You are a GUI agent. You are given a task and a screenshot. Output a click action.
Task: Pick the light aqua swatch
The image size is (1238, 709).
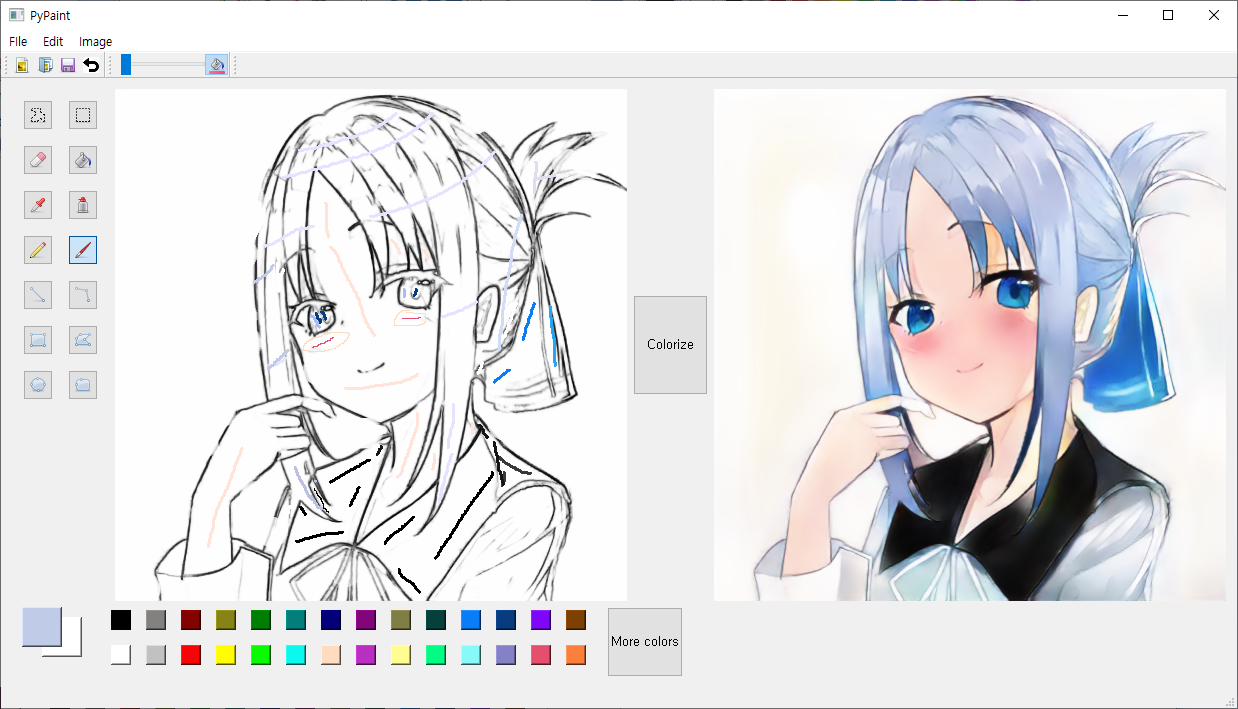[471, 655]
